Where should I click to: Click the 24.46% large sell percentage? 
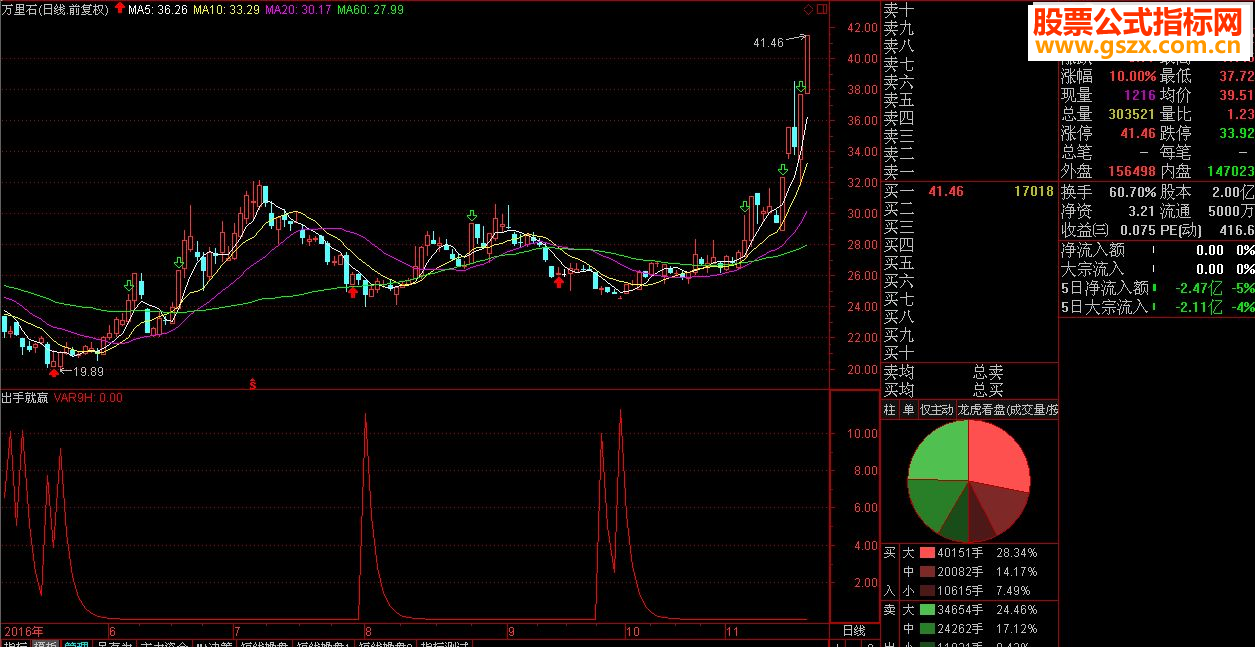[1016, 609]
